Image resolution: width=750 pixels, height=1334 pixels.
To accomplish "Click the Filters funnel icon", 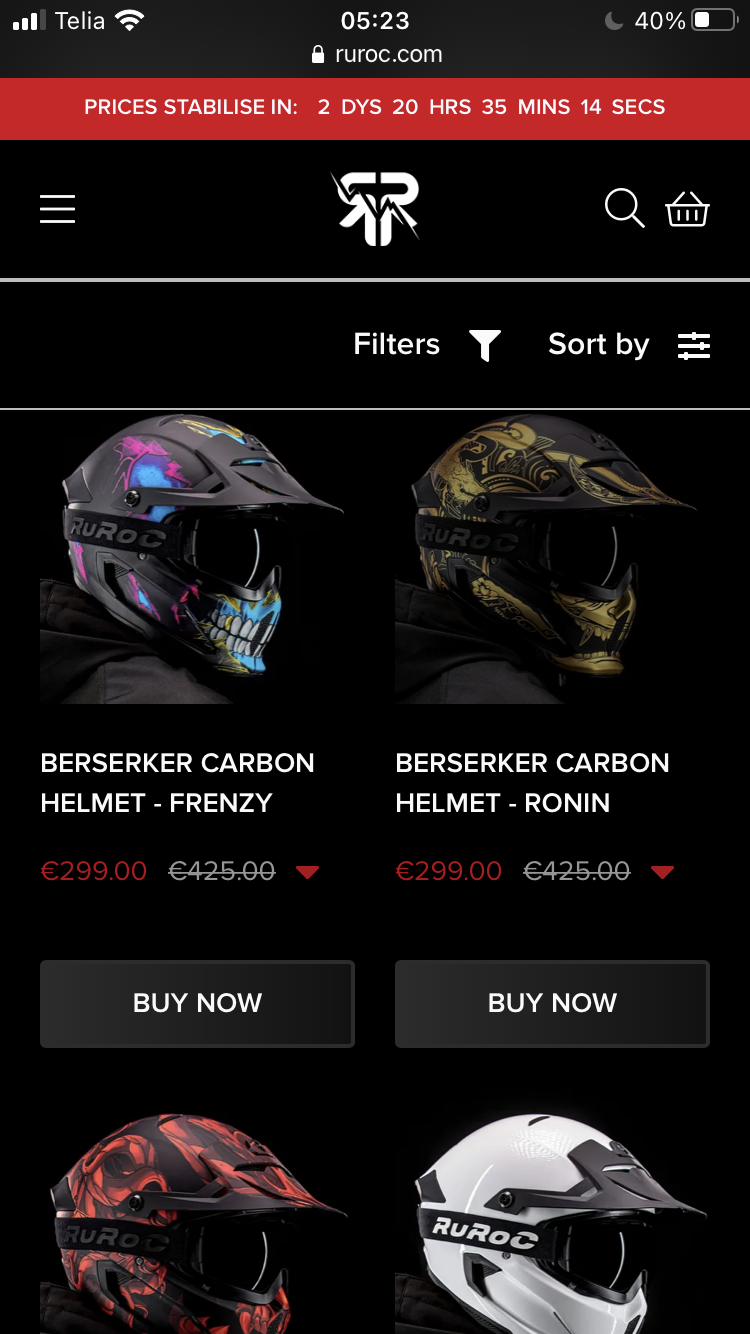I will [x=485, y=345].
